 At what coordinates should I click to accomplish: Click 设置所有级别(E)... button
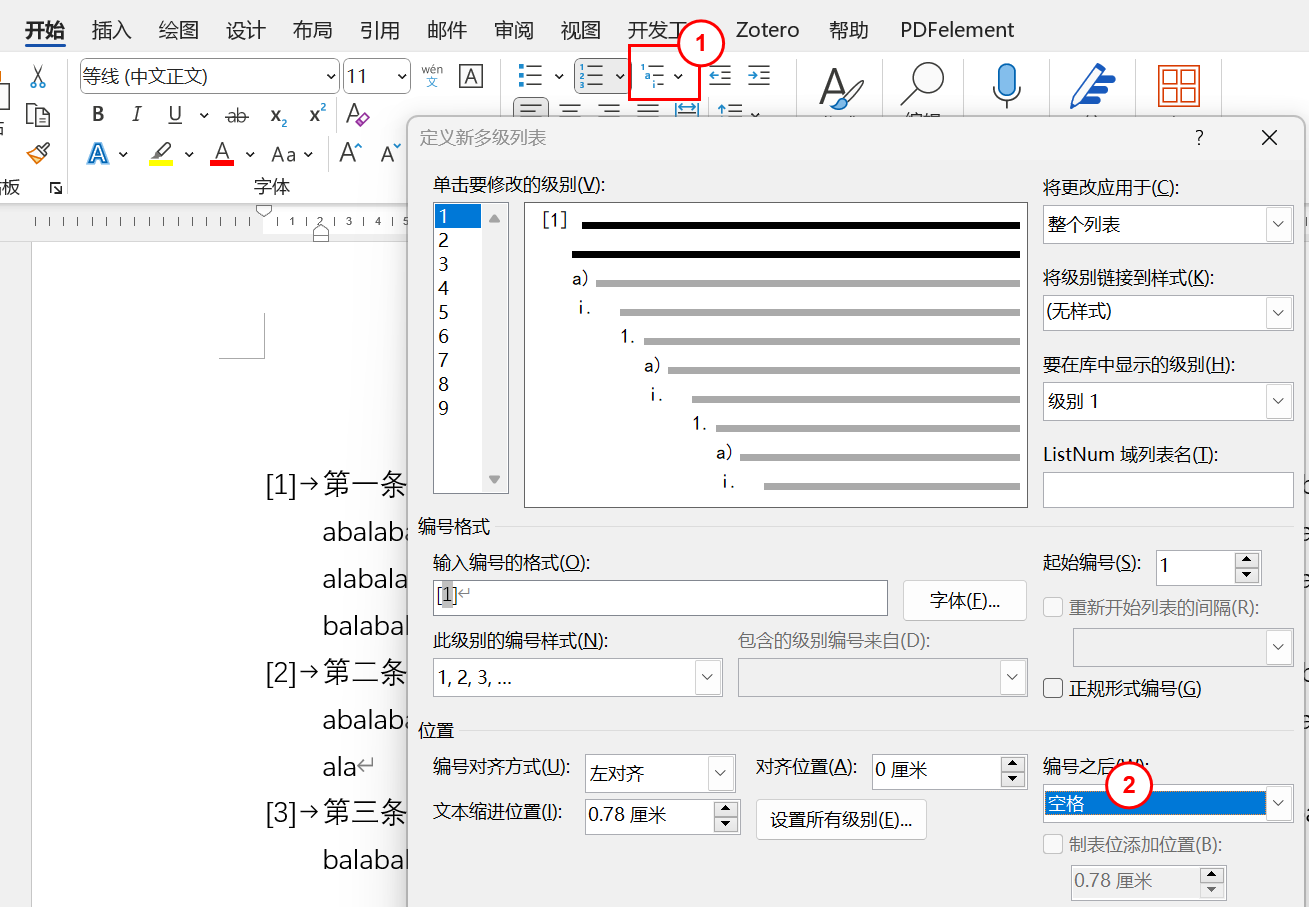841,819
